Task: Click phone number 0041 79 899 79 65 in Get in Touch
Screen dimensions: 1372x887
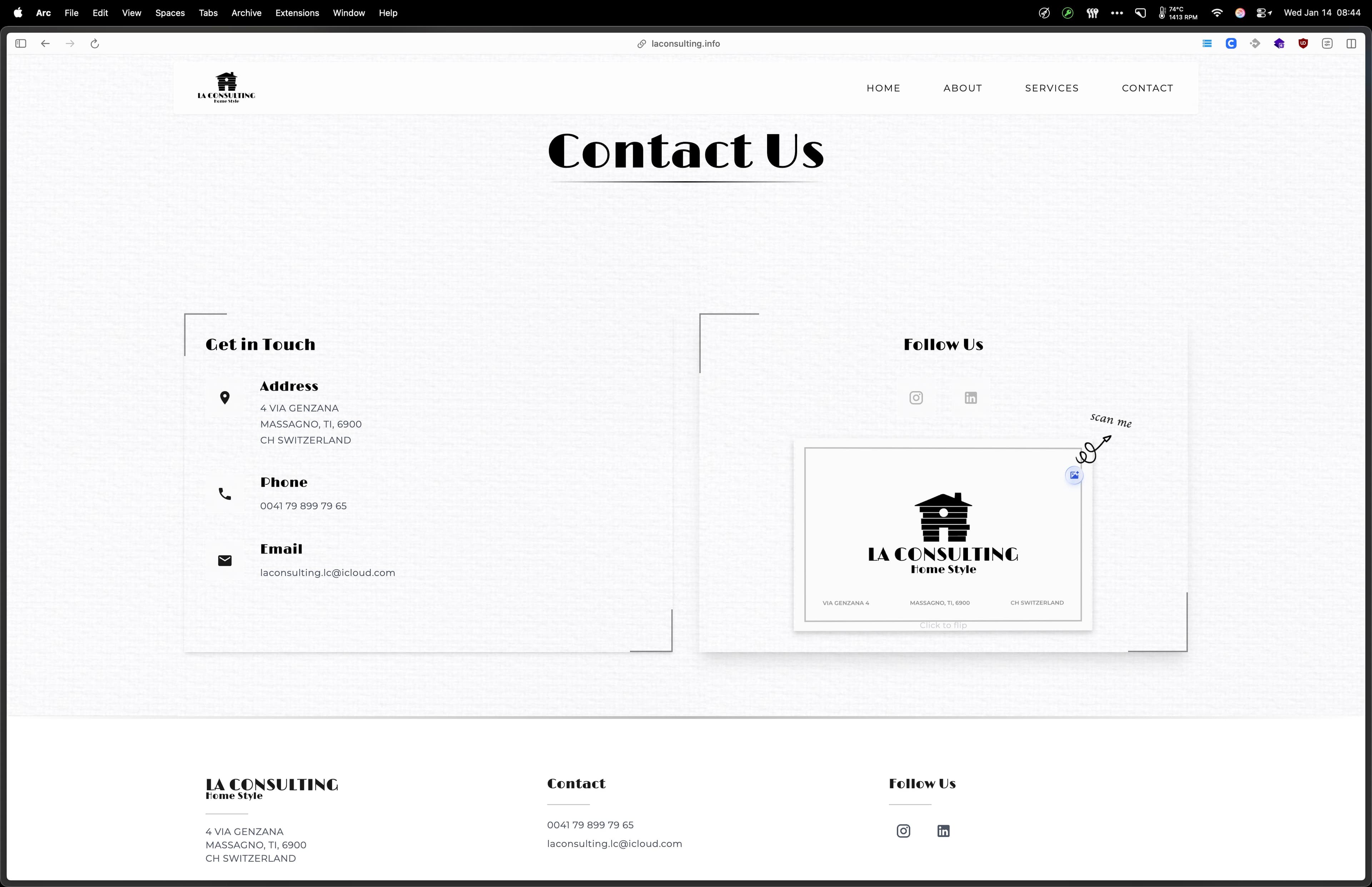Action: 303,506
